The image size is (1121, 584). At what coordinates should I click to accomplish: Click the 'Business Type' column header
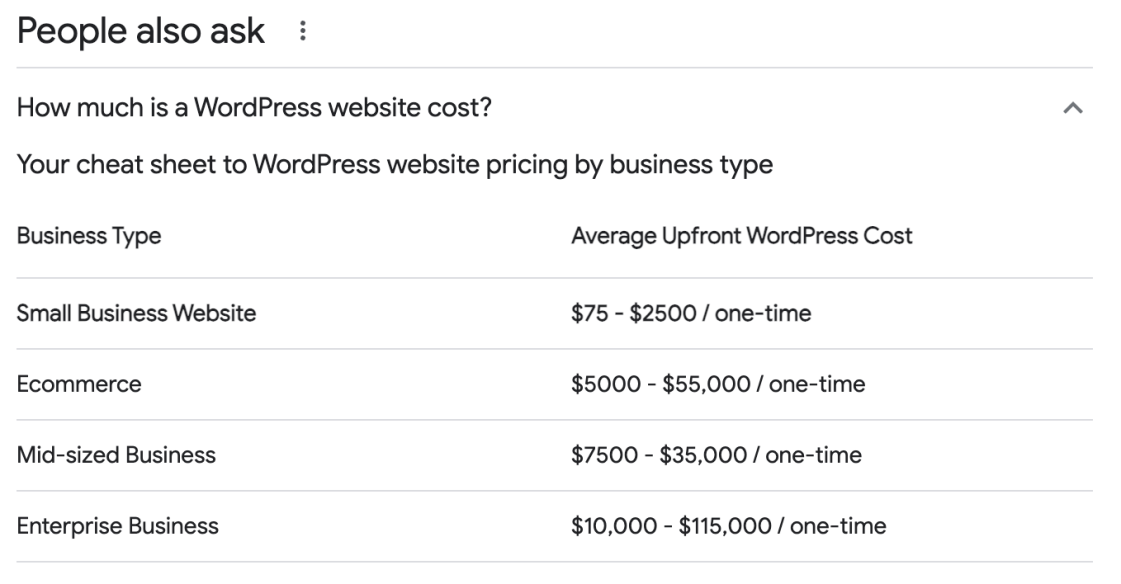click(89, 237)
